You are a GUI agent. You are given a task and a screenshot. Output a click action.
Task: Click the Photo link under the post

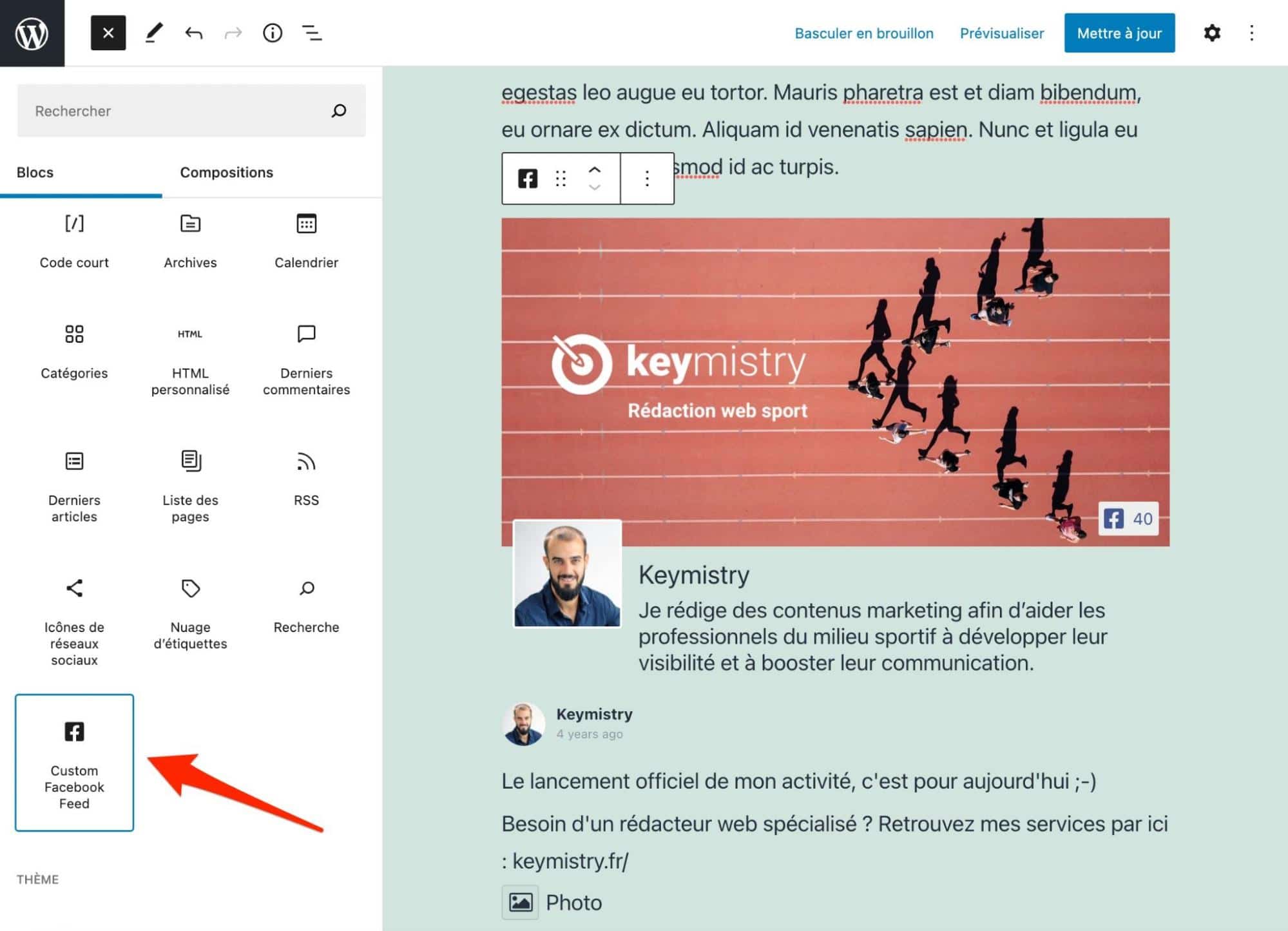(573, 903)
